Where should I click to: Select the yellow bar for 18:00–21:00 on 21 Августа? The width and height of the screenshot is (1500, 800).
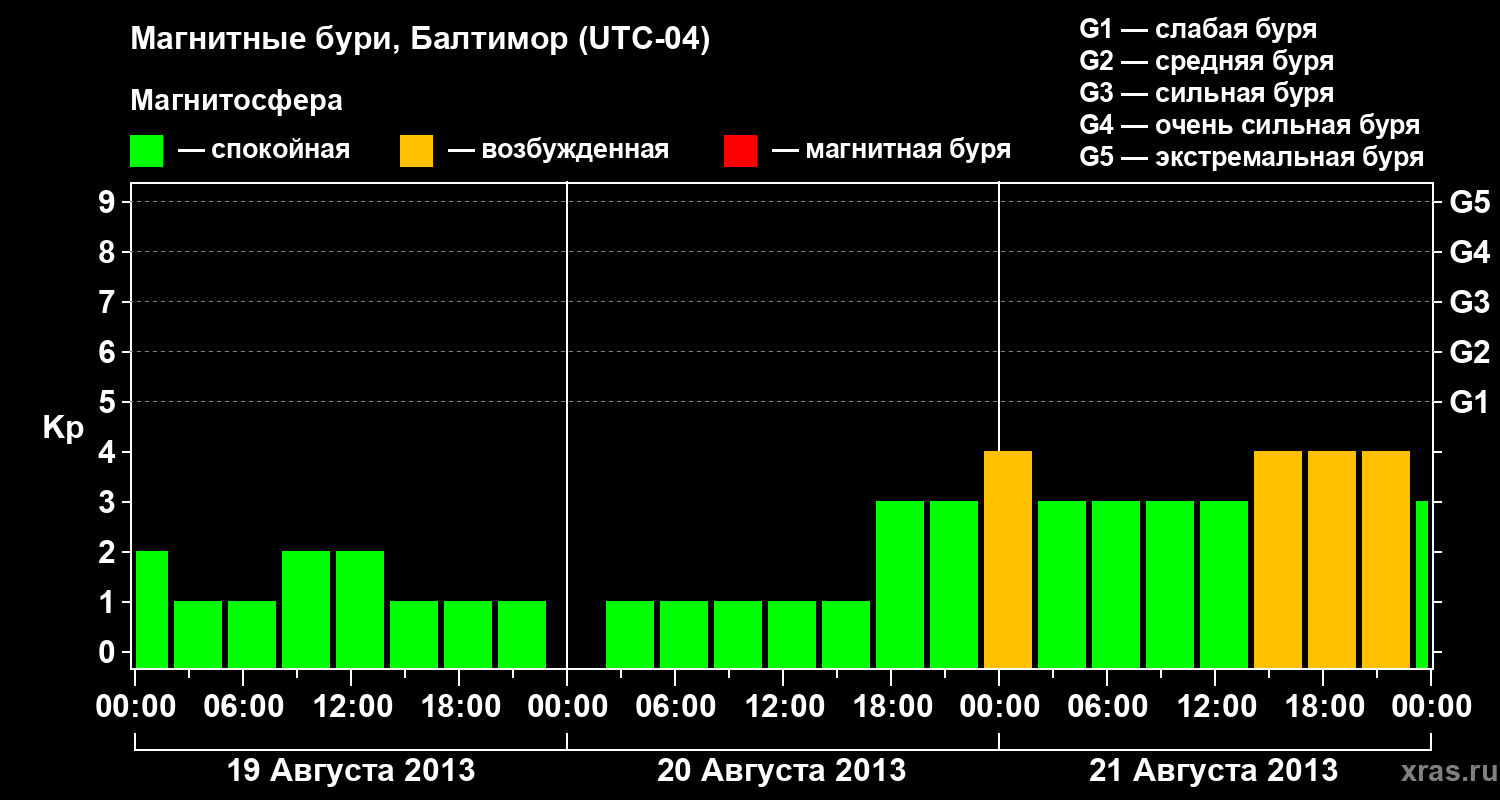coord(1332,560)
